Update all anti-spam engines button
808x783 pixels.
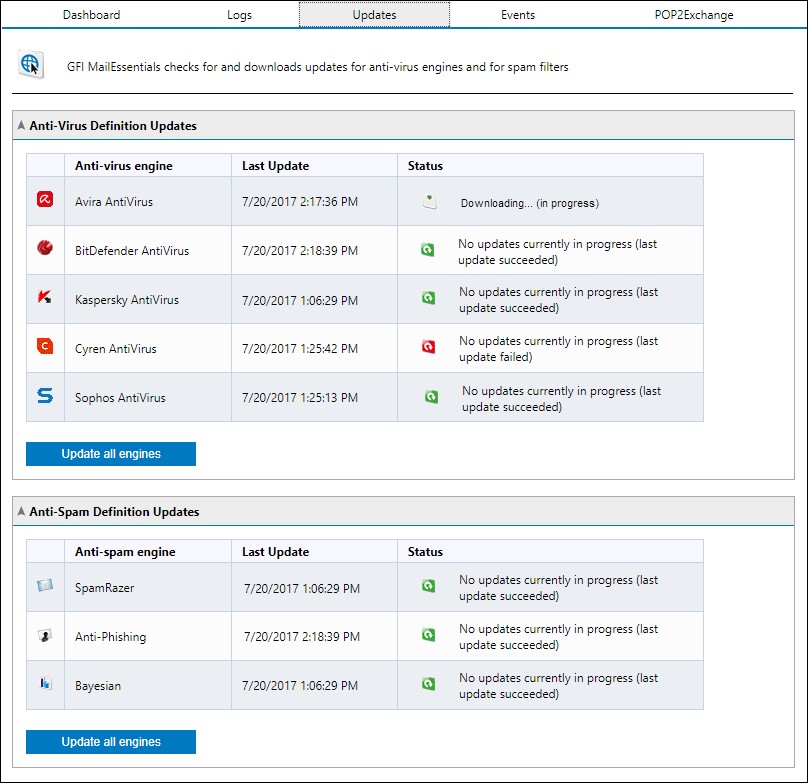click(x=111, y=742)
